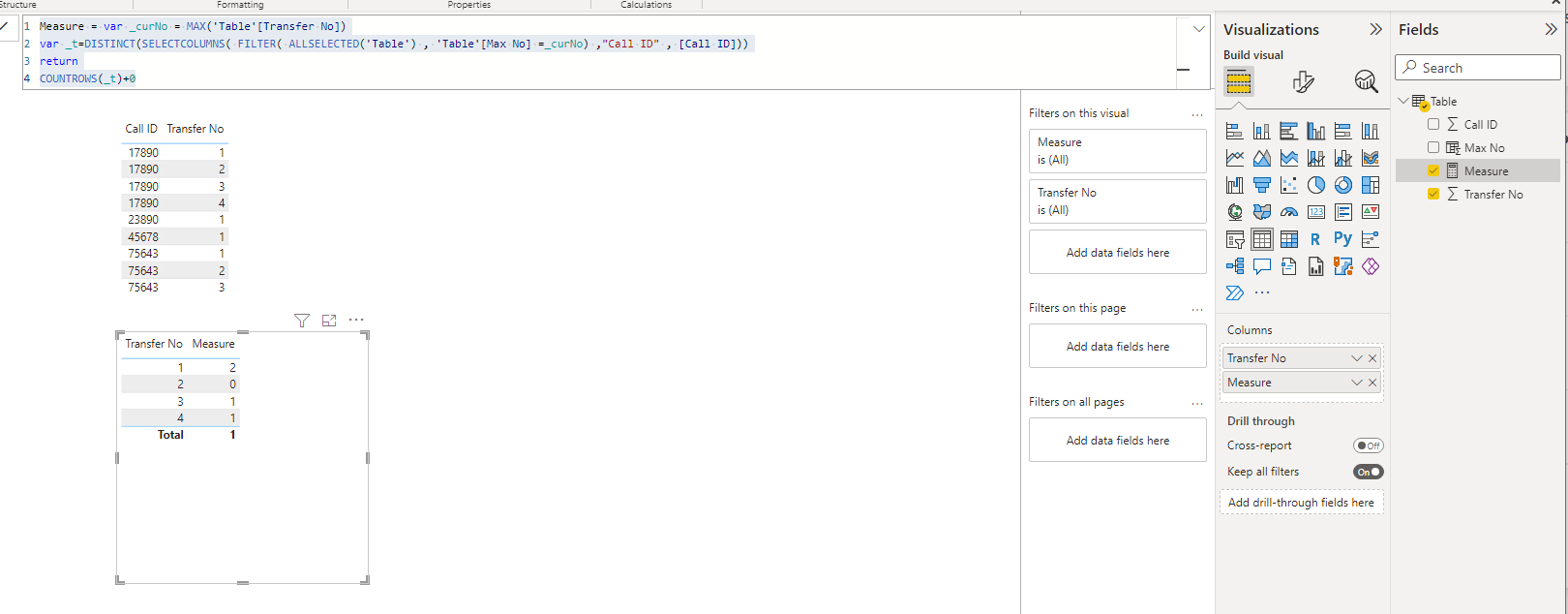
Task: Check the Call ID field
Action: pos(1433,124)
